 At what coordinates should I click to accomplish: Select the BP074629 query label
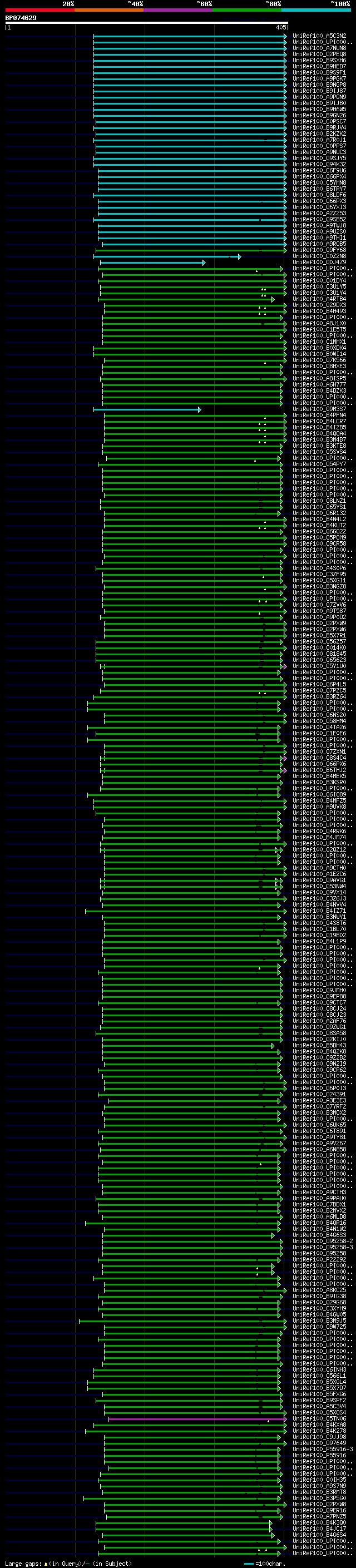tap(21, 18)
